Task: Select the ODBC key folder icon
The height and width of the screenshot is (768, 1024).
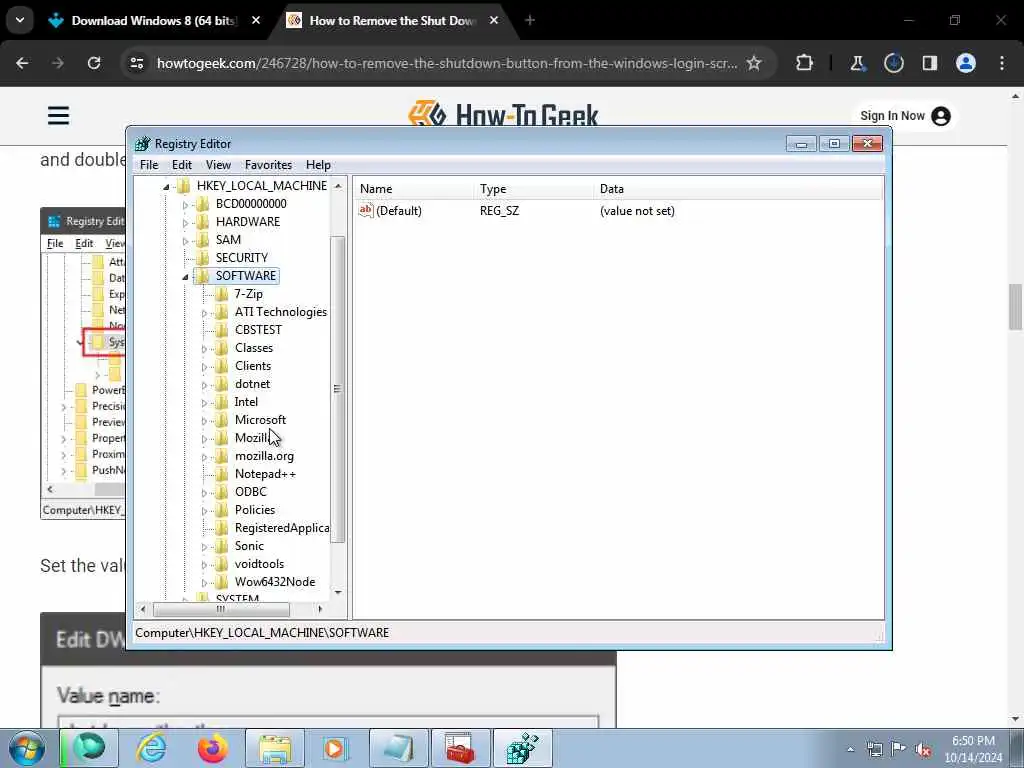Action: click(222, 492)
